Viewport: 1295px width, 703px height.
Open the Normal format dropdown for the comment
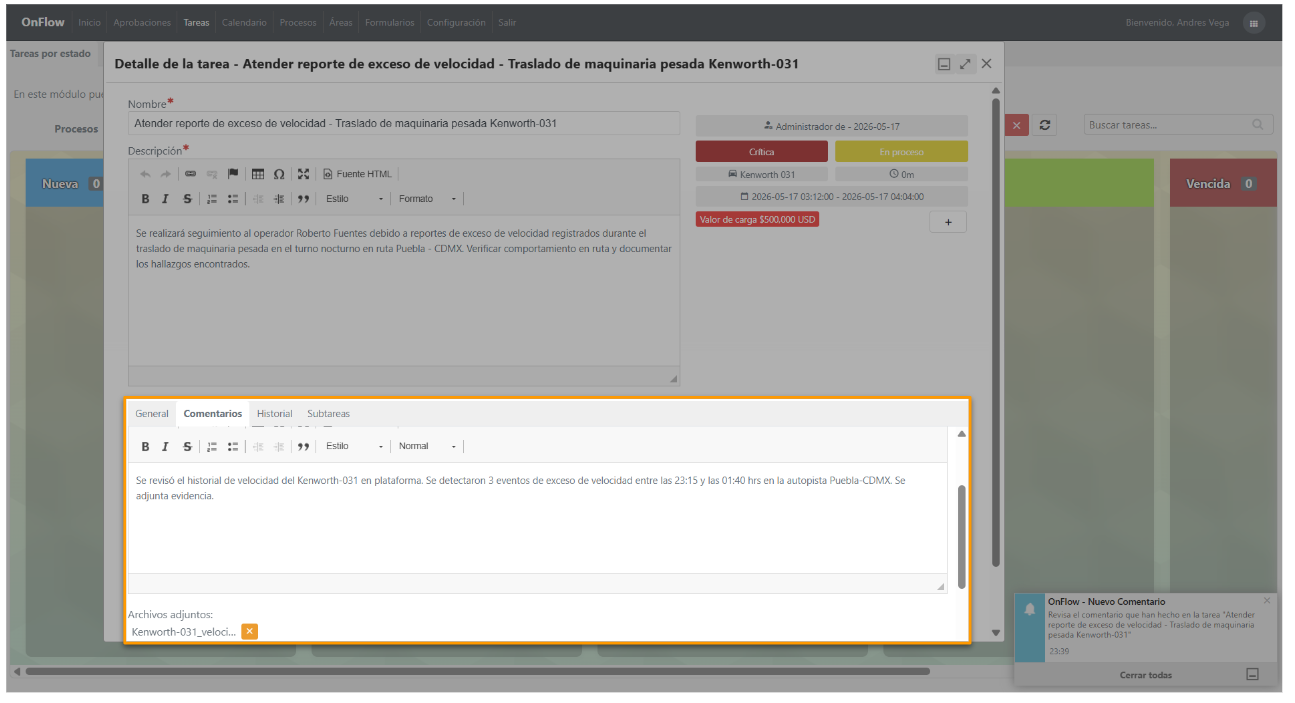coord(428,447)
